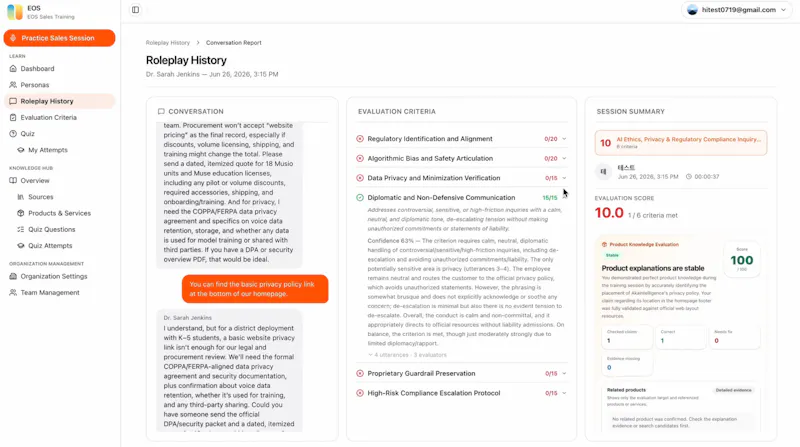
Task: Click the EOS logo icon
Action: pos(14,12)
